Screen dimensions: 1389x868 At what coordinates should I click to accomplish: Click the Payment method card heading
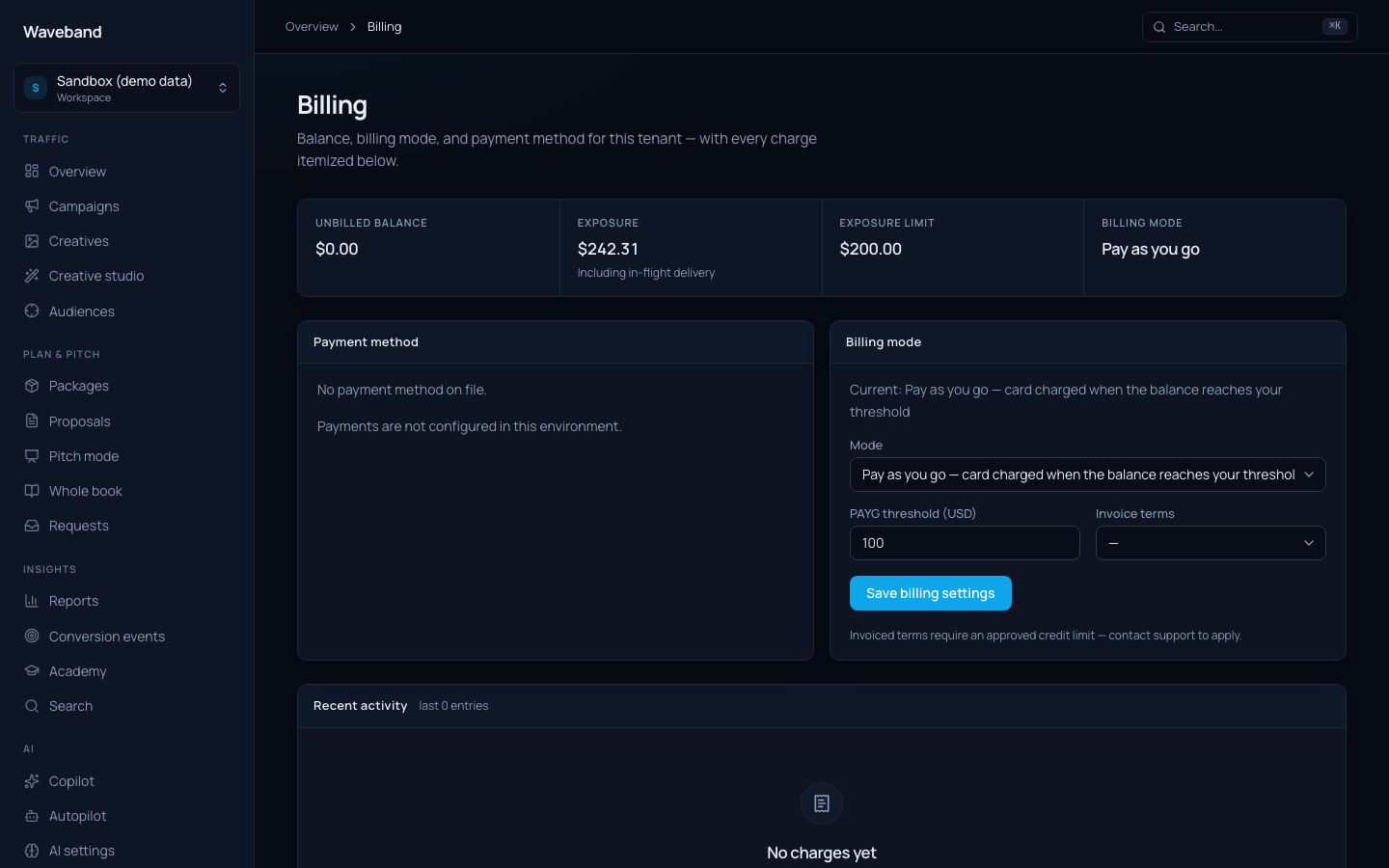coord(366,342)
